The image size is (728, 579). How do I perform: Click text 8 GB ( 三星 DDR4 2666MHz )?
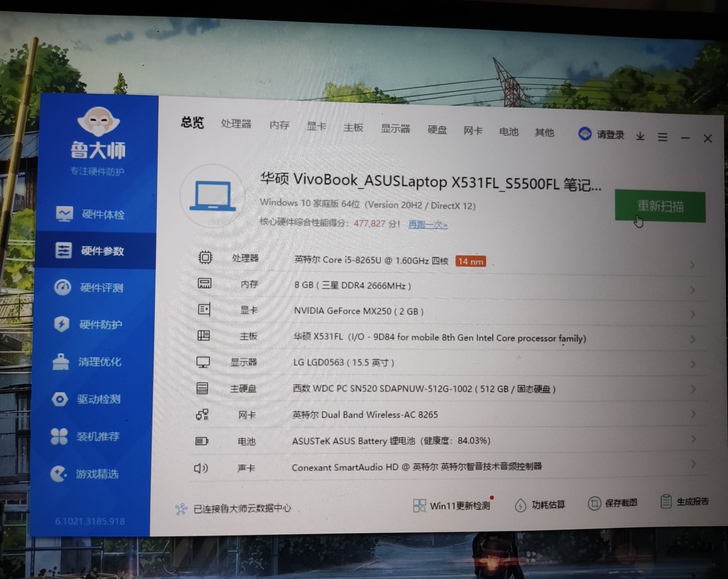point(352,286)
